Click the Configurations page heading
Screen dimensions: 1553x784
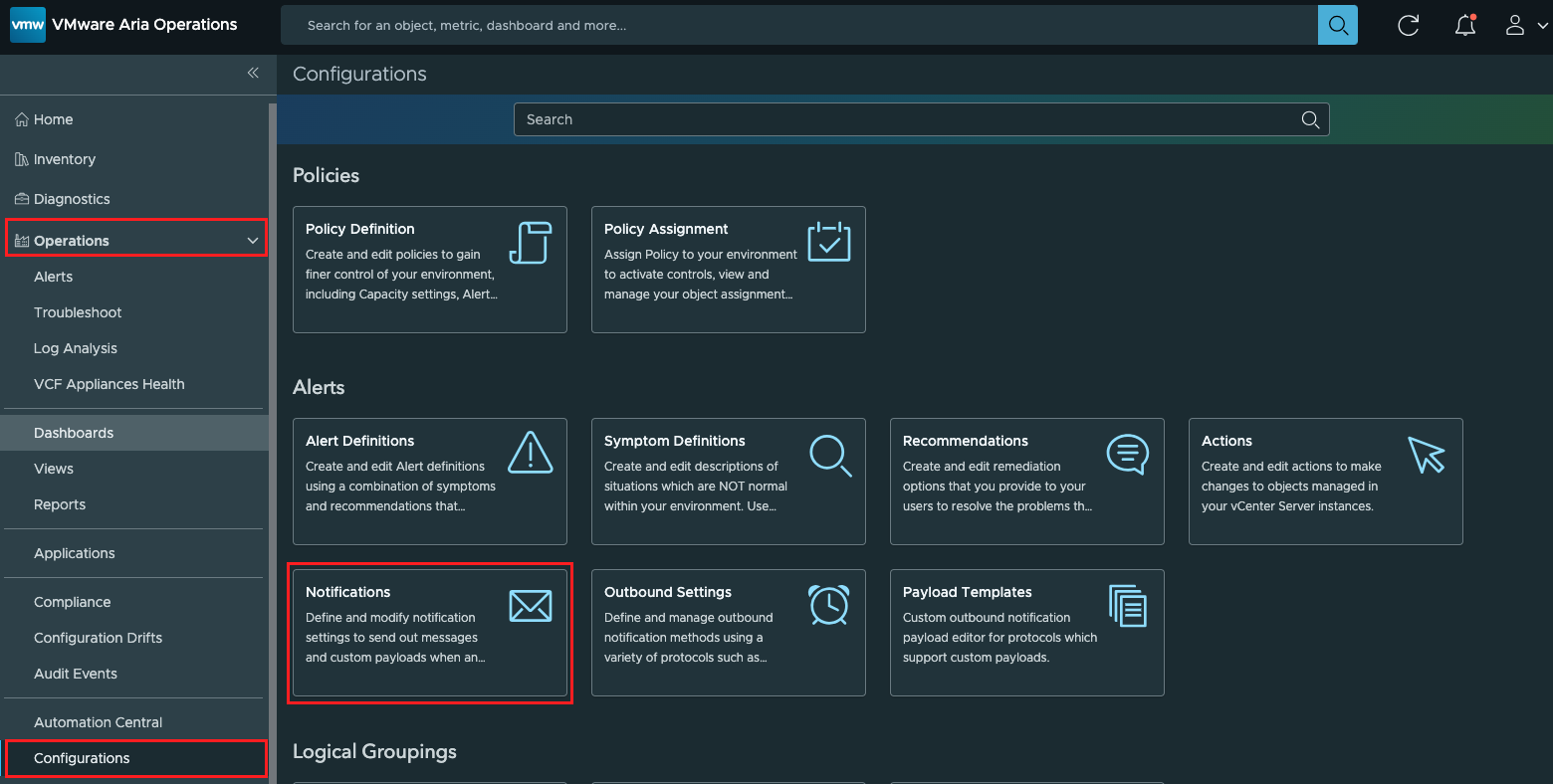[359, 74]
